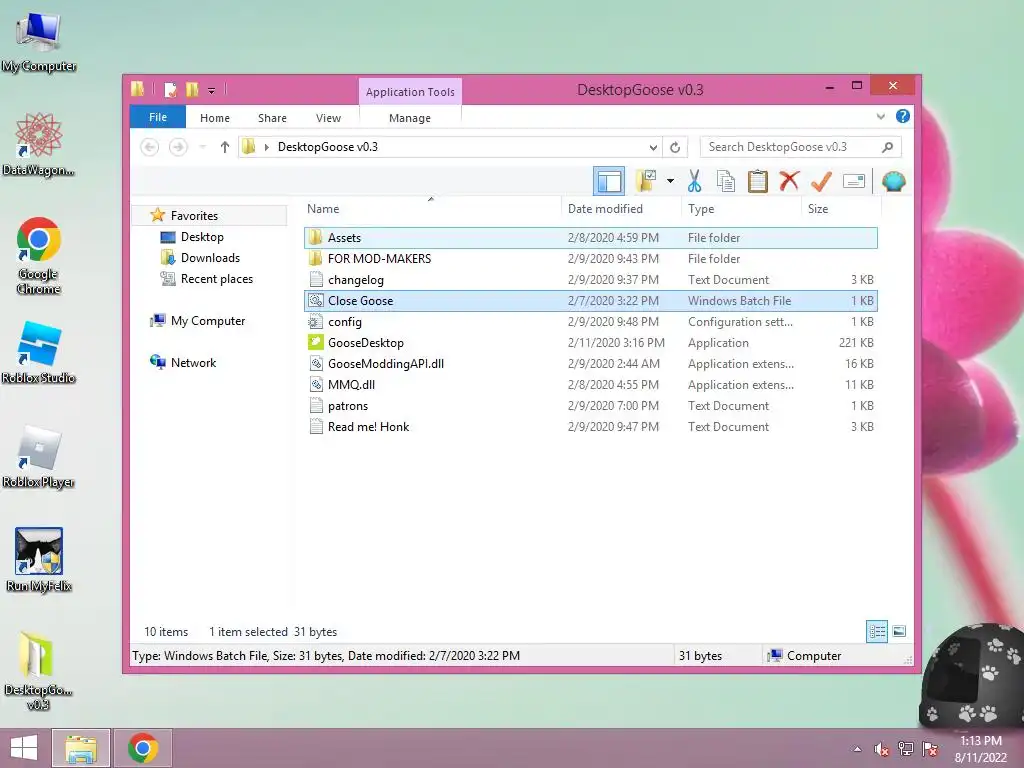
Task: Toggle the navigation pane layout button
Action: pyautogui.click(x=609, y=181)
